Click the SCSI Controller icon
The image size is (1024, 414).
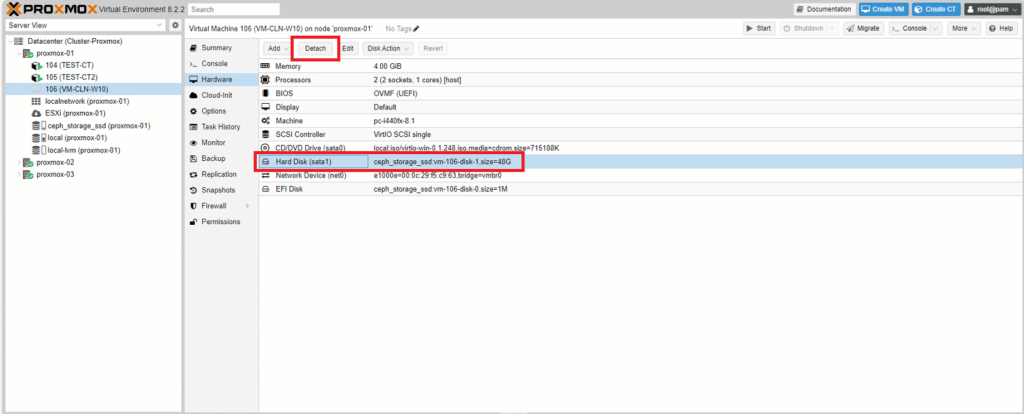[265, 135]
